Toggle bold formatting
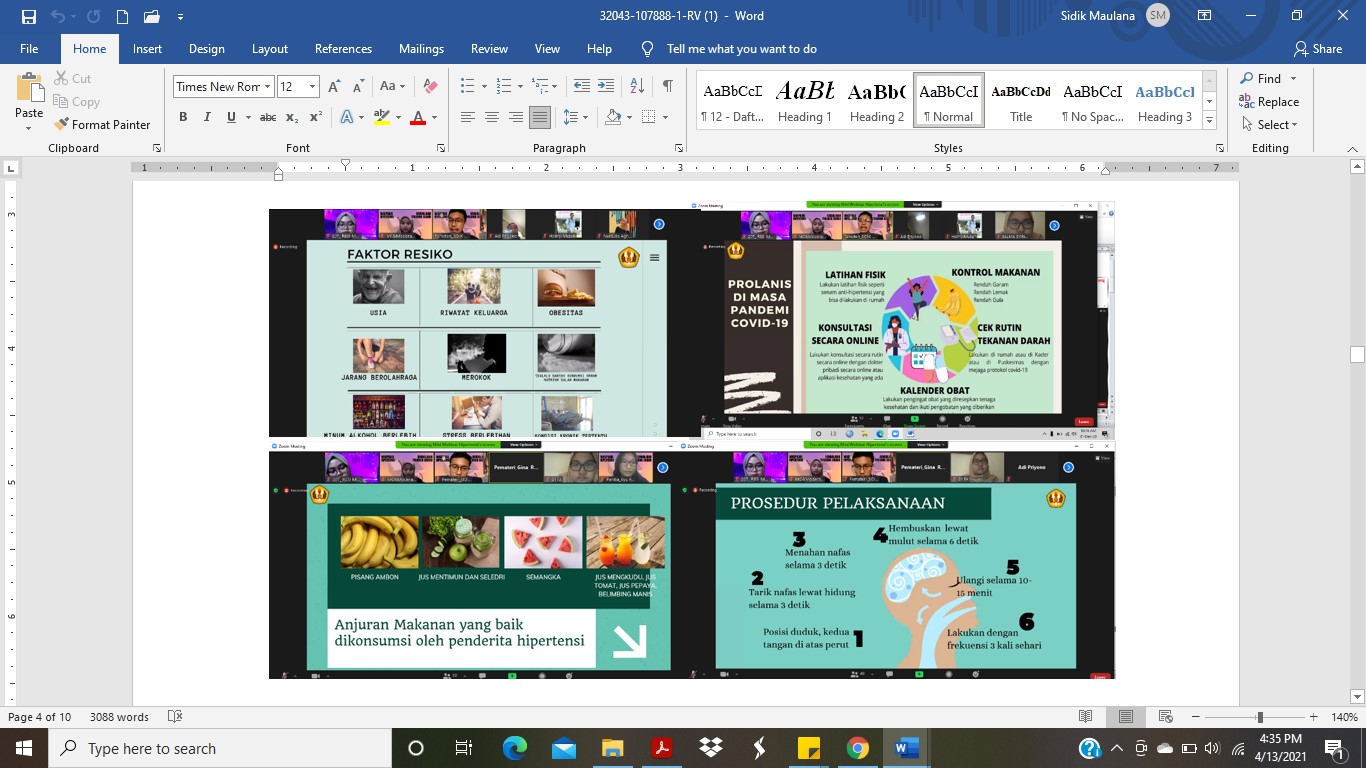The height and width of the screenshot is (768, 1366). pyautogui.click(x=183, y=117)
